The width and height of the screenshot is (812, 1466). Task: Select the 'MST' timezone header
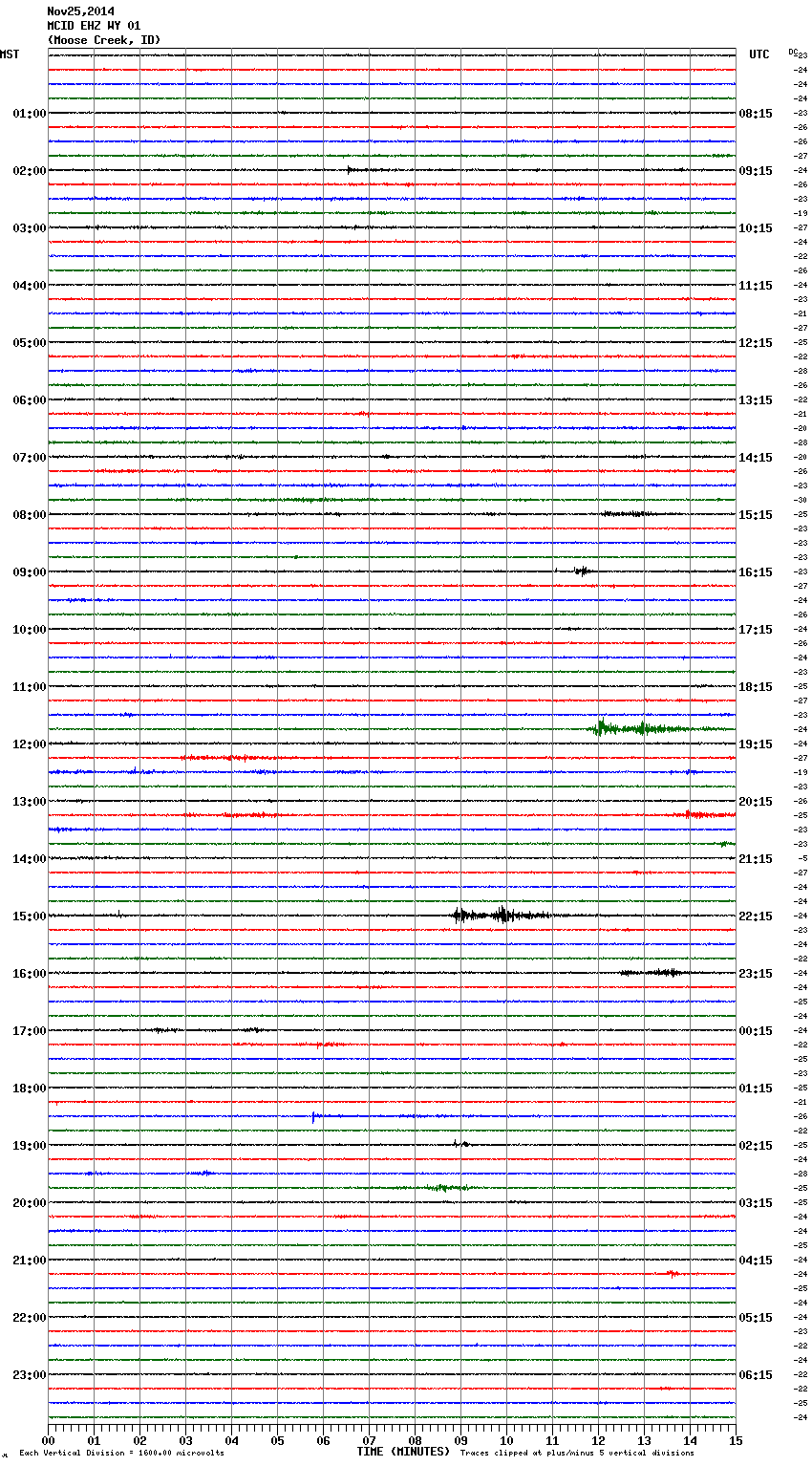[10, 54]
